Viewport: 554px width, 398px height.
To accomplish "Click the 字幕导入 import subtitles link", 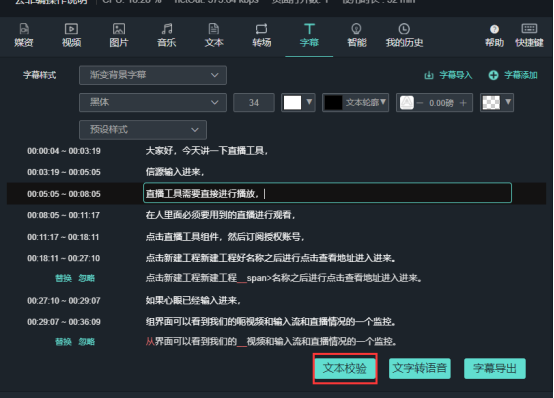I will [455, 75].
